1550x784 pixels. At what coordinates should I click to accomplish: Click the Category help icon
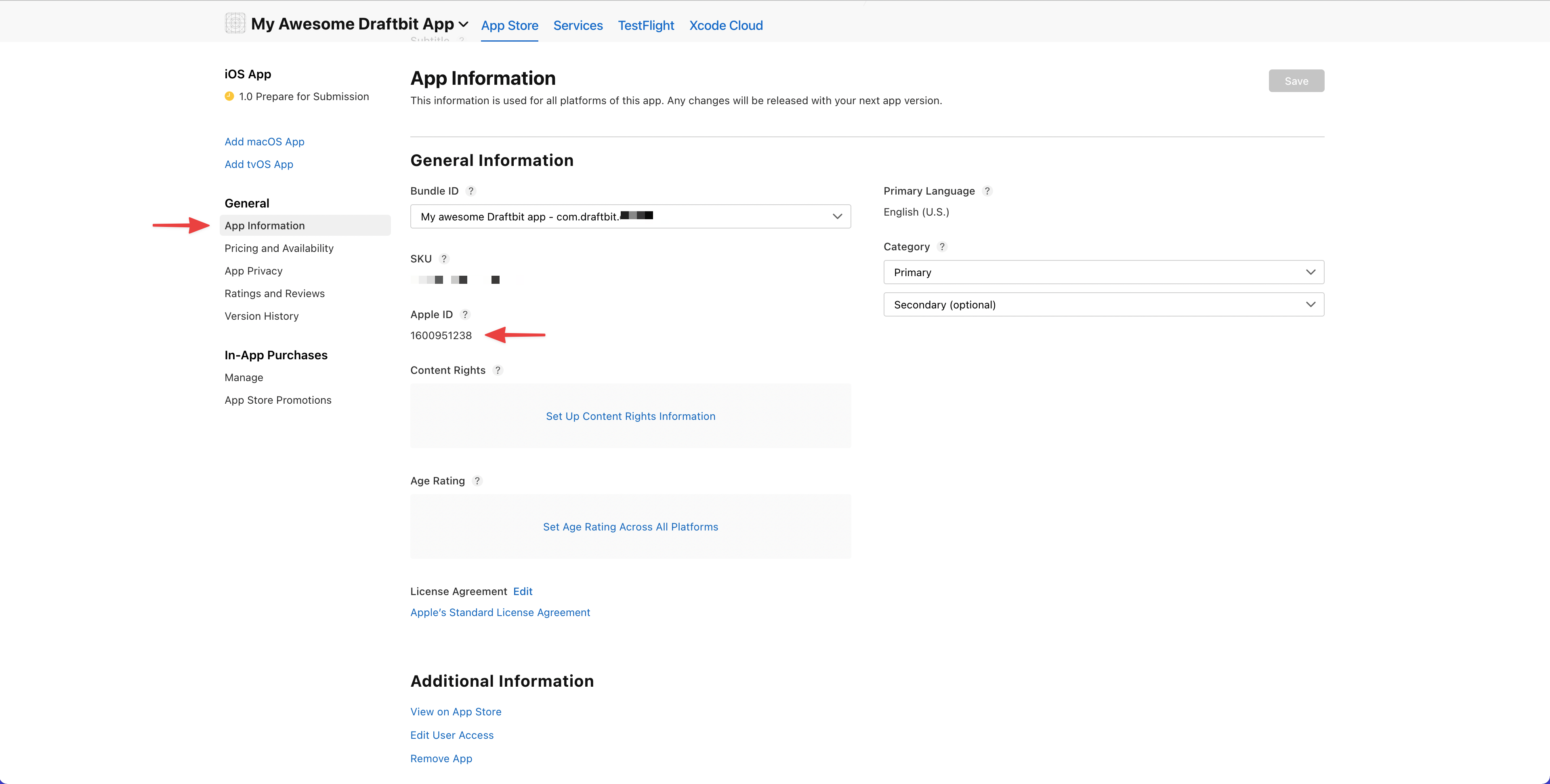(x=942, y=247)
